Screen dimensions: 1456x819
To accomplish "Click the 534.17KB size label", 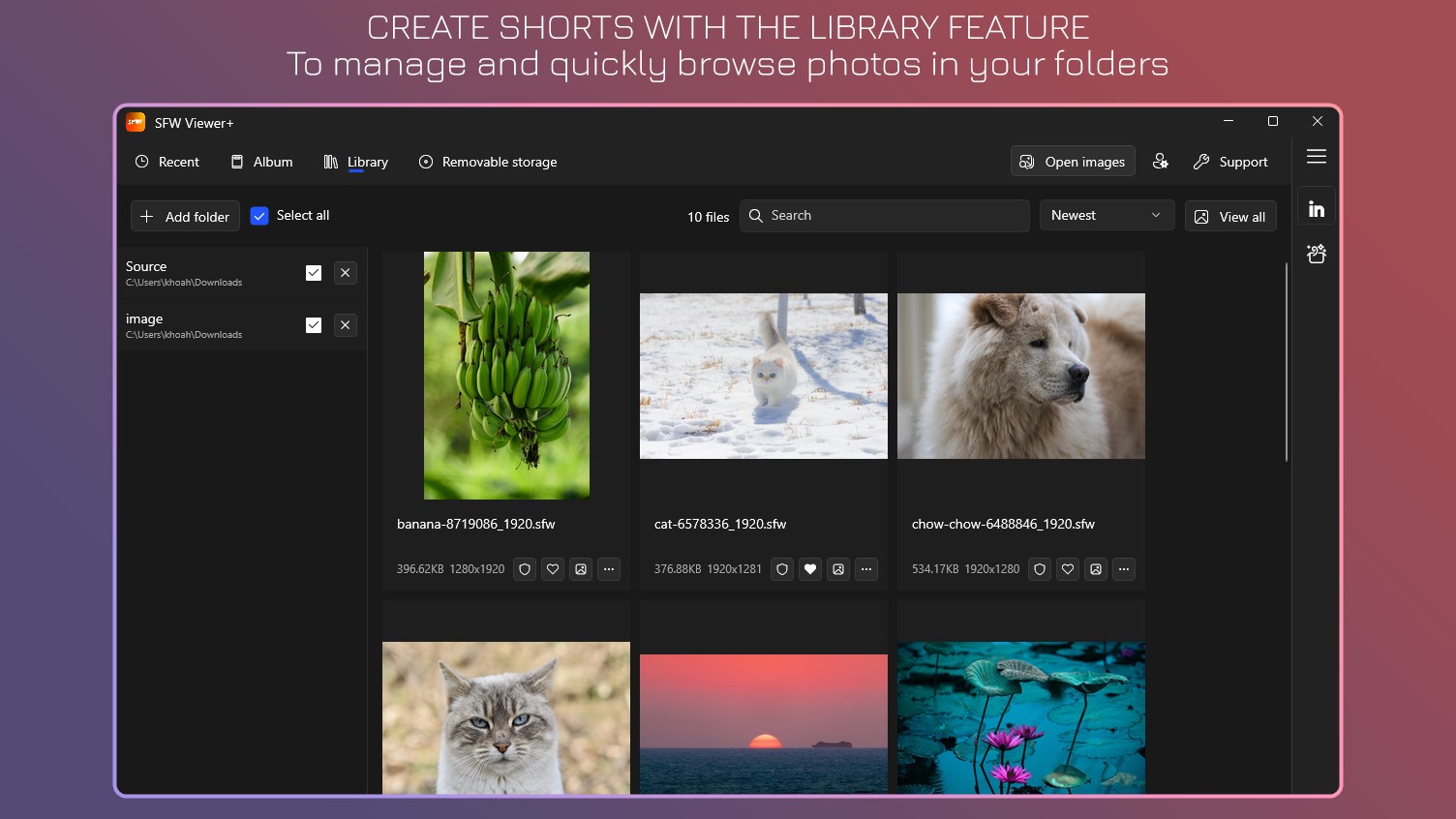I will (x=935, y=569).
